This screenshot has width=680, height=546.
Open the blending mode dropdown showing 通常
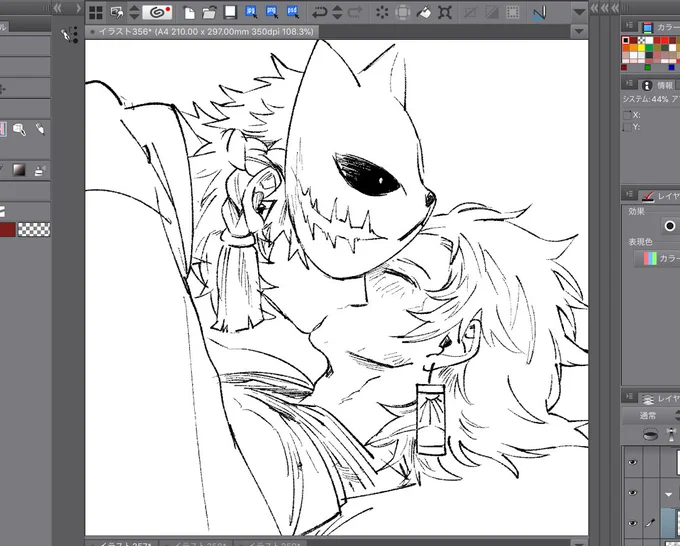651,416
